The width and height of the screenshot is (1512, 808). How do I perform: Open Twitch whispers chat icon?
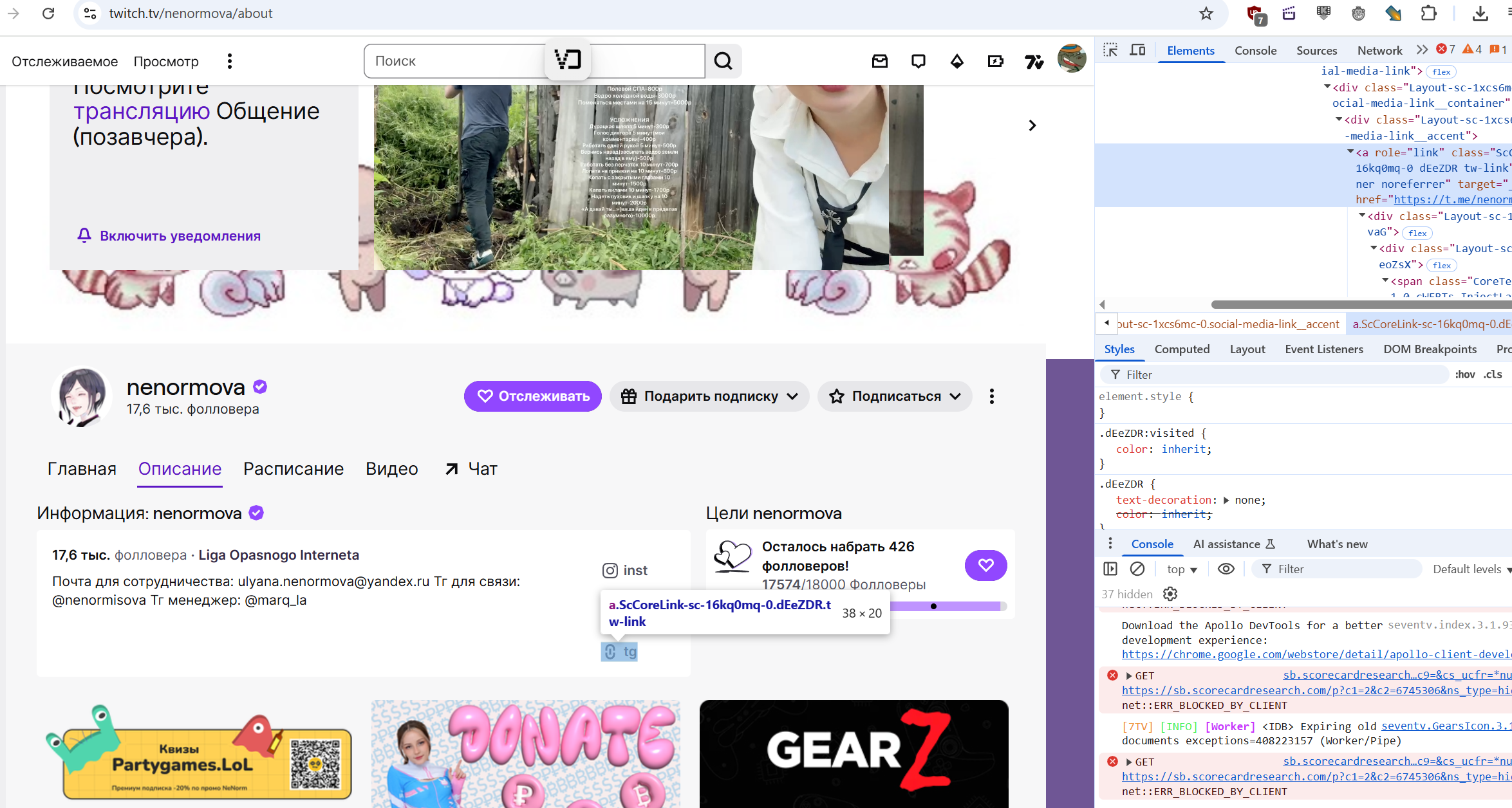tap(919, 61)
